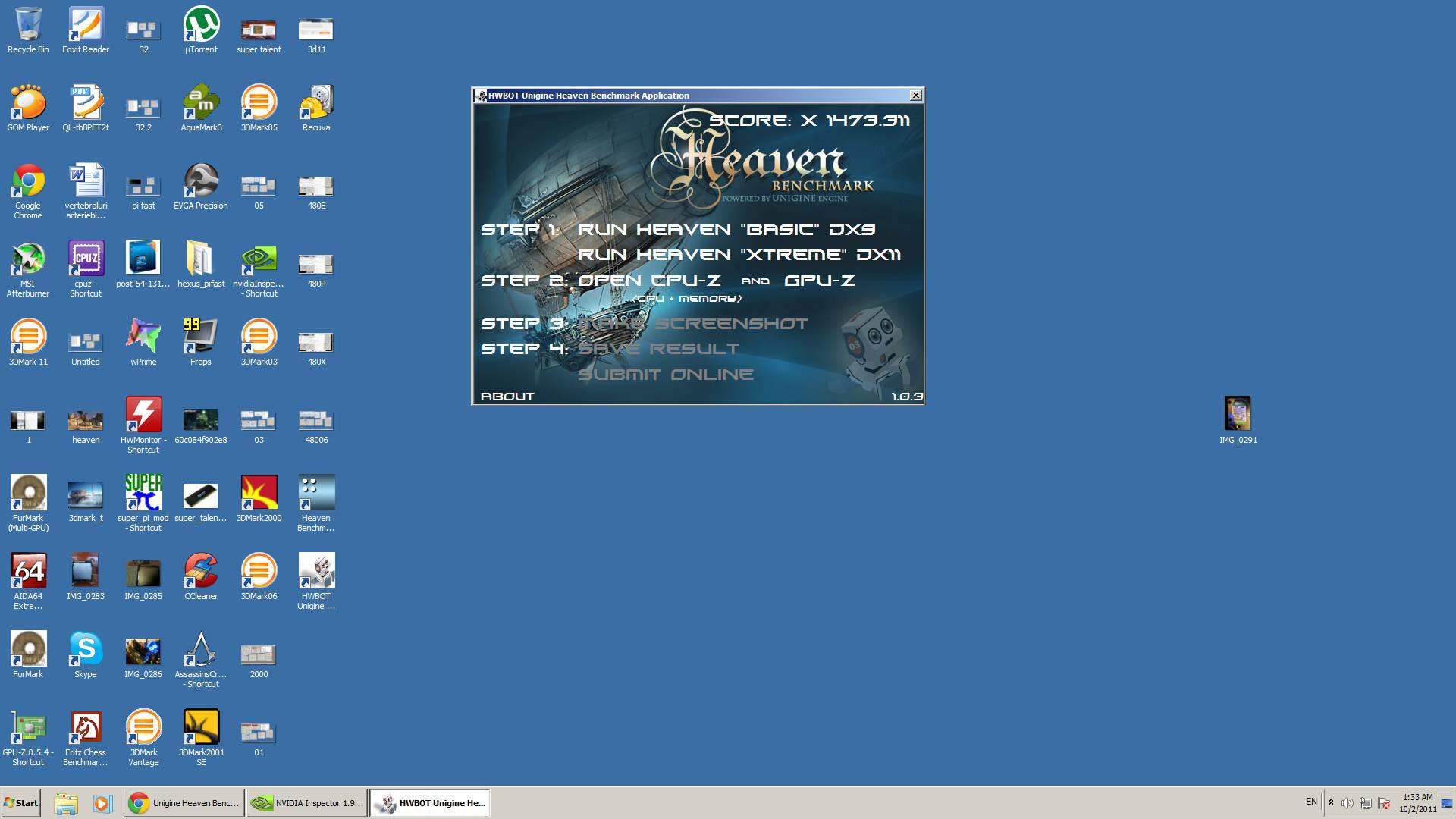Run Heaven "Xtreme" DX11 benchmark
This screenshot has height=819, width=1456.
click(x=739, y=255)
